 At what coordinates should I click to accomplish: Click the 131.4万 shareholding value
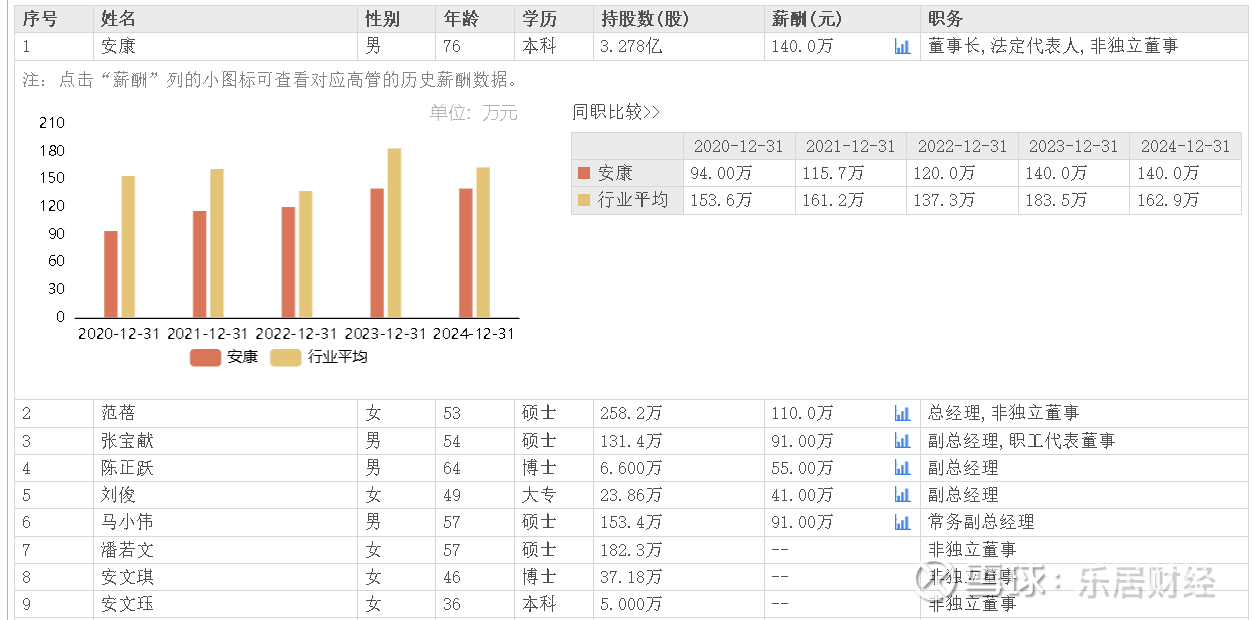[630, 441]
